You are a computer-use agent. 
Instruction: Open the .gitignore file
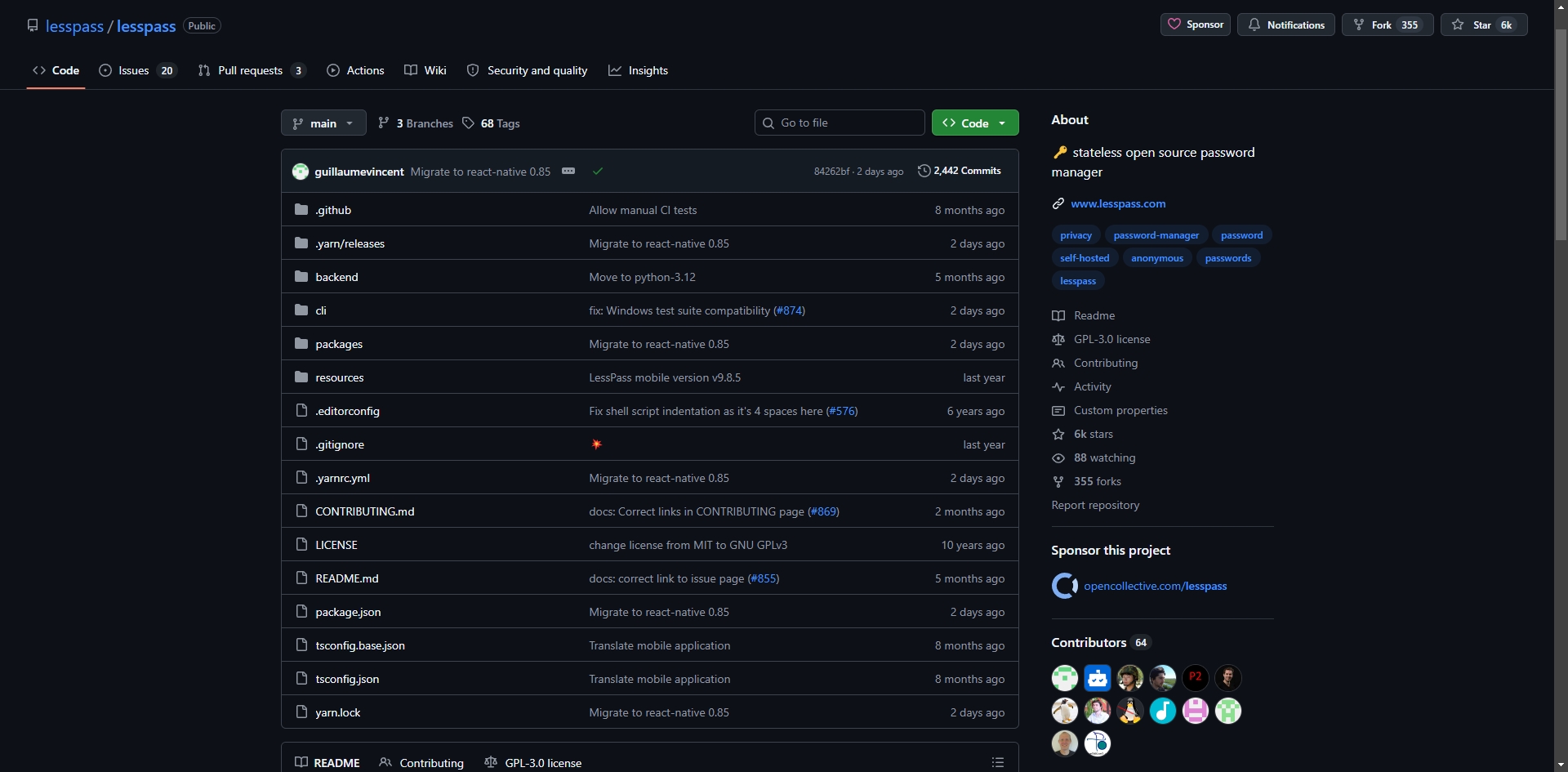(340, 444)
